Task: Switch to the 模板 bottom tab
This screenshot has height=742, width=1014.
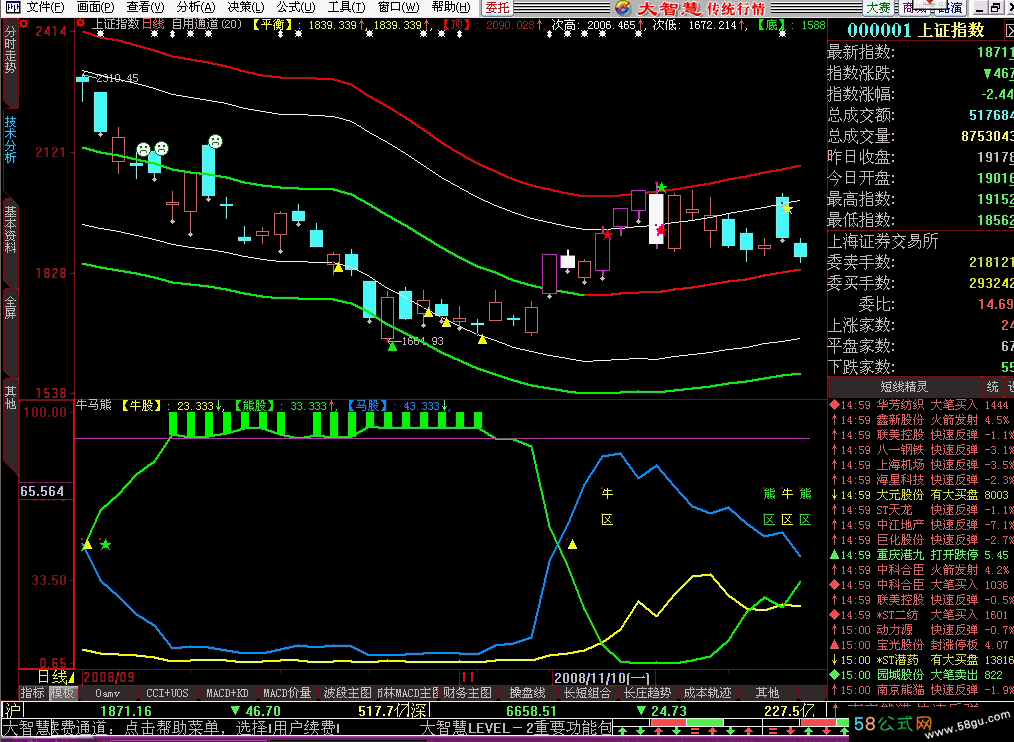Action: [63, 693]
